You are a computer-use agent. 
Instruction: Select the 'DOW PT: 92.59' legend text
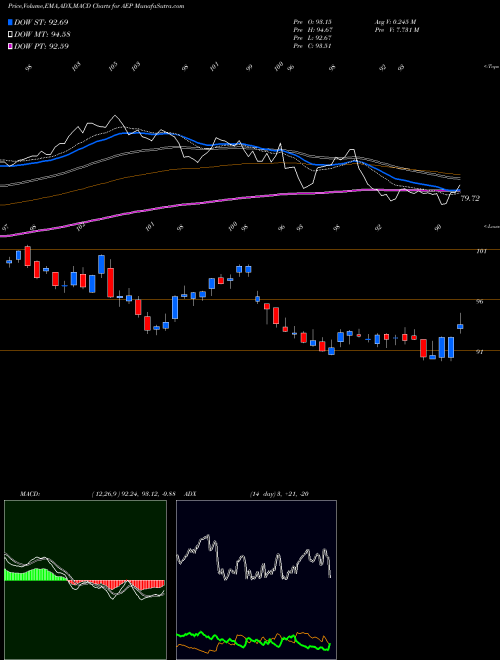click(x=42, y=46)
